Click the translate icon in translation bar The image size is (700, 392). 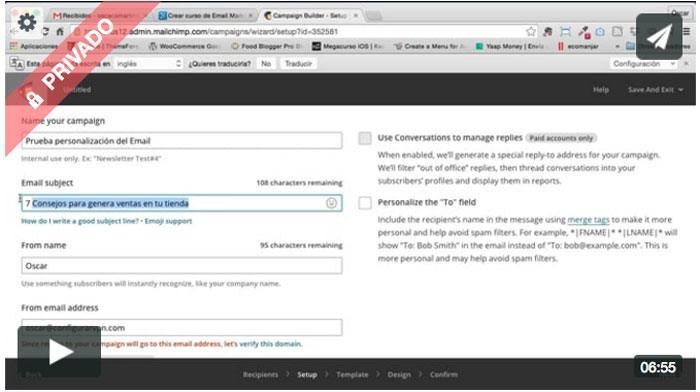pos(17,64)
